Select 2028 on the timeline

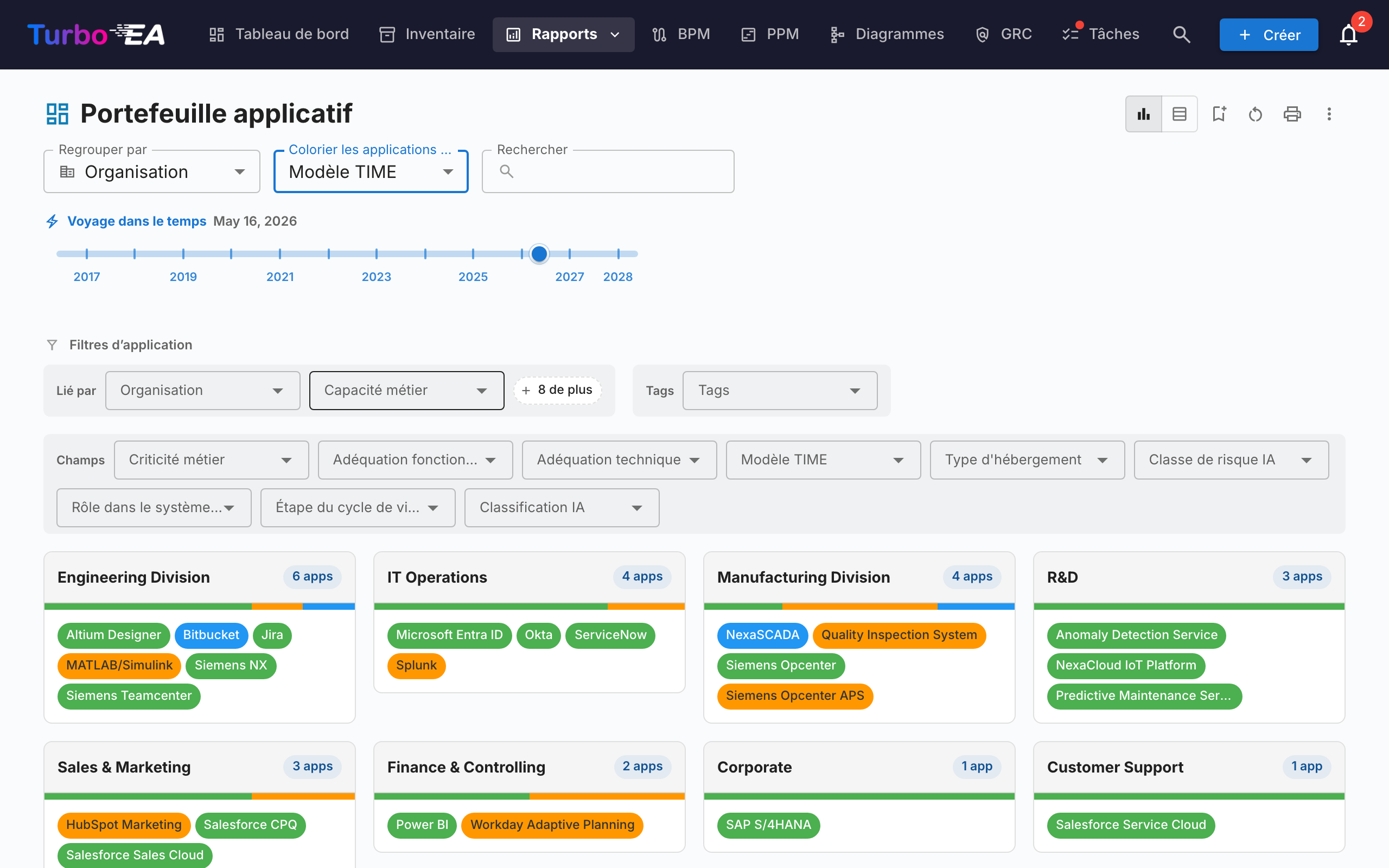click(617, 277)
